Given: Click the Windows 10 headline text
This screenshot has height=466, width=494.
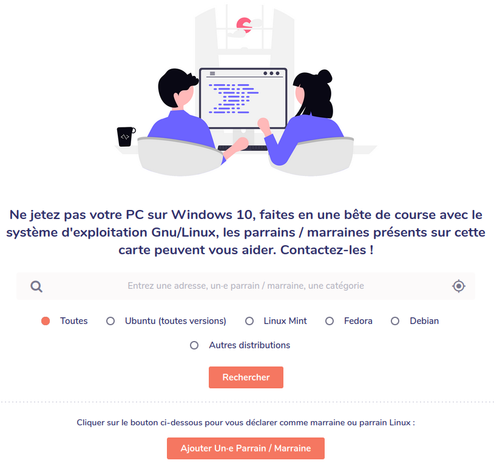Looking at the screenshot, I should point(246,232).
